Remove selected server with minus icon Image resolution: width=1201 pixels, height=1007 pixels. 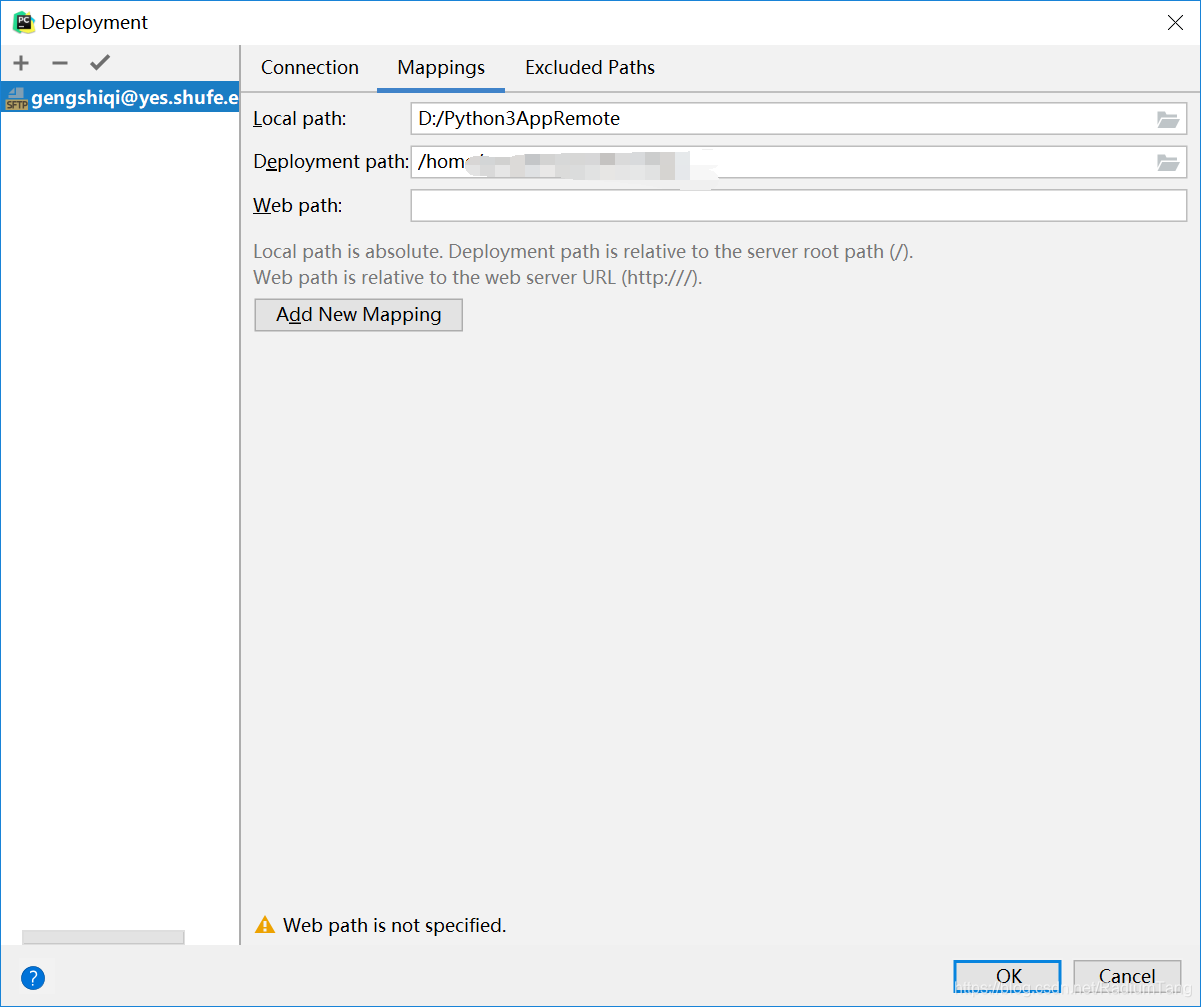(60, 63)
